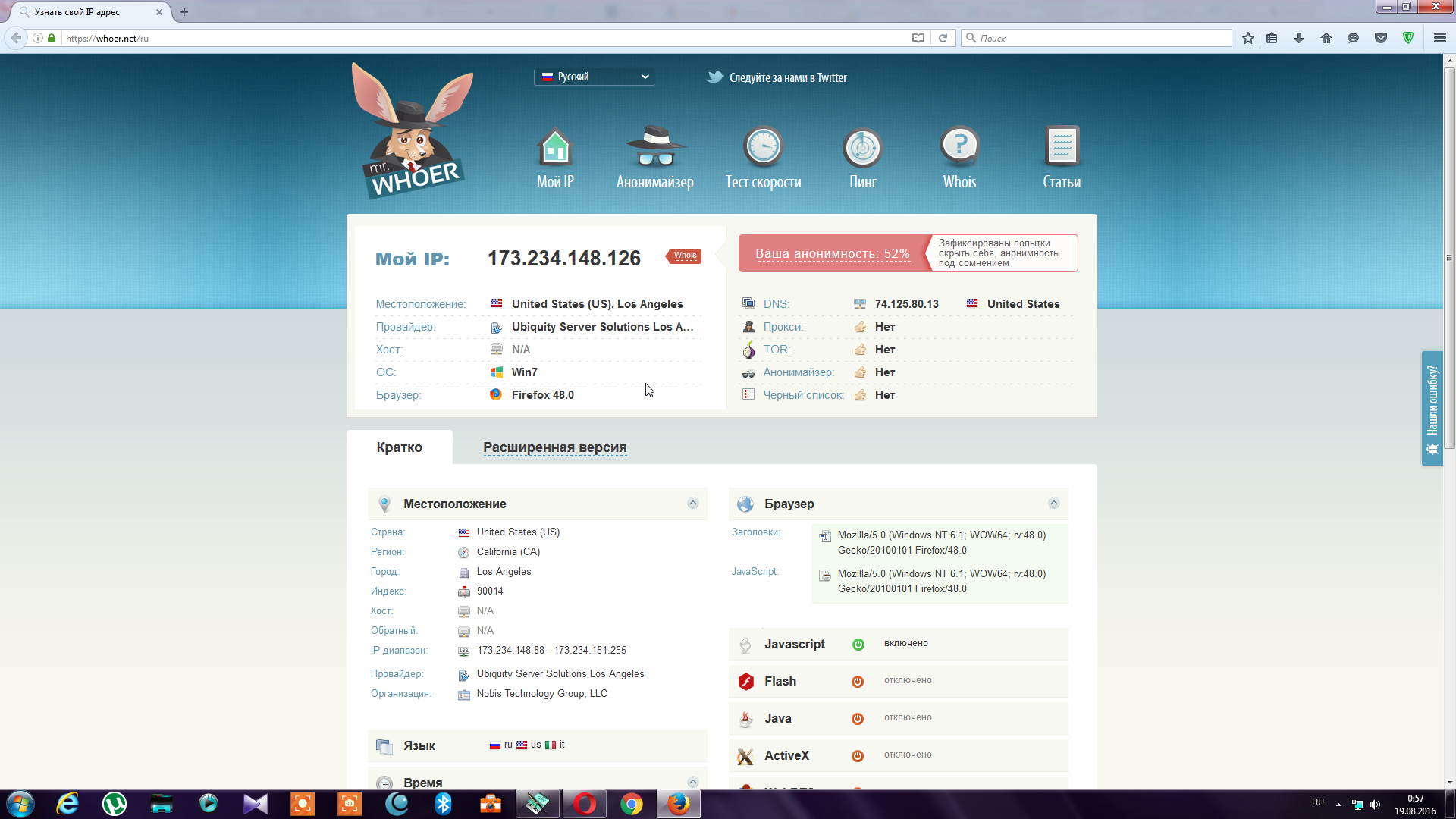1456x819 pixels.
Task: Click the Twitter bird icon
Action: point(715,77)
